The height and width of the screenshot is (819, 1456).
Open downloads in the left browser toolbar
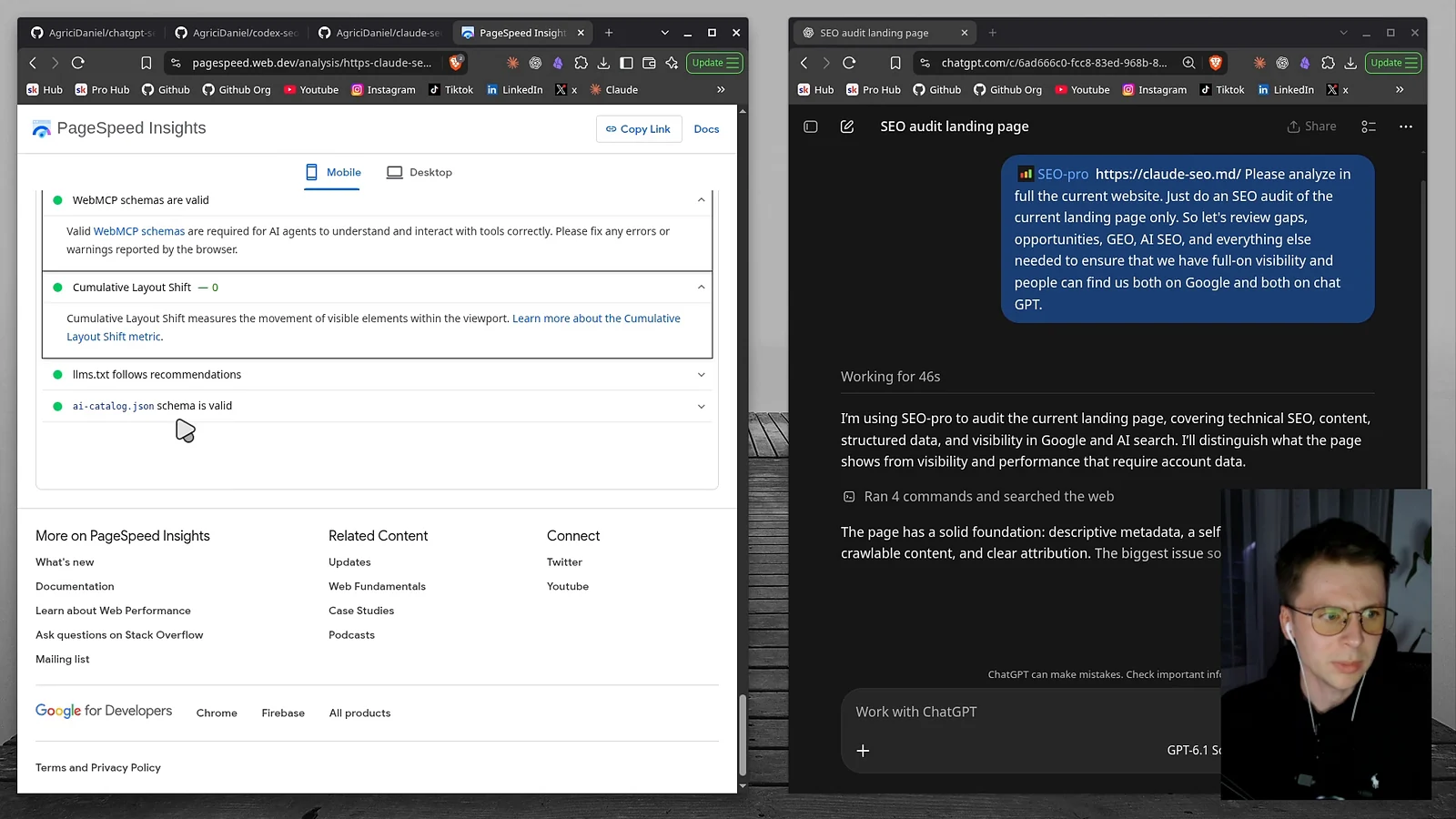(603, 63)
